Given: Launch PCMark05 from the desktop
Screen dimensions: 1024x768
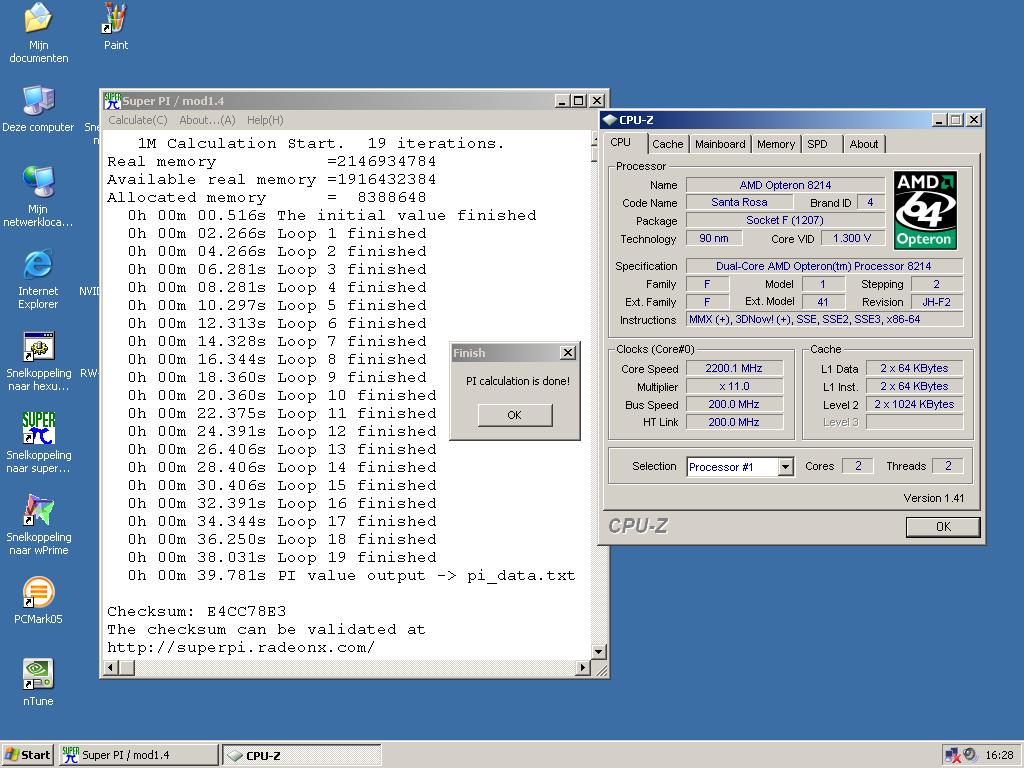Looking at the screenshot, I should point(39,601).
